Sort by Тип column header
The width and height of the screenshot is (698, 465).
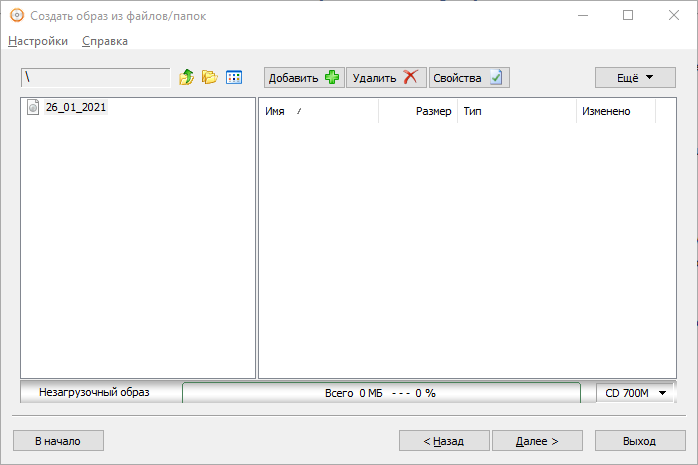coord(517,111)
